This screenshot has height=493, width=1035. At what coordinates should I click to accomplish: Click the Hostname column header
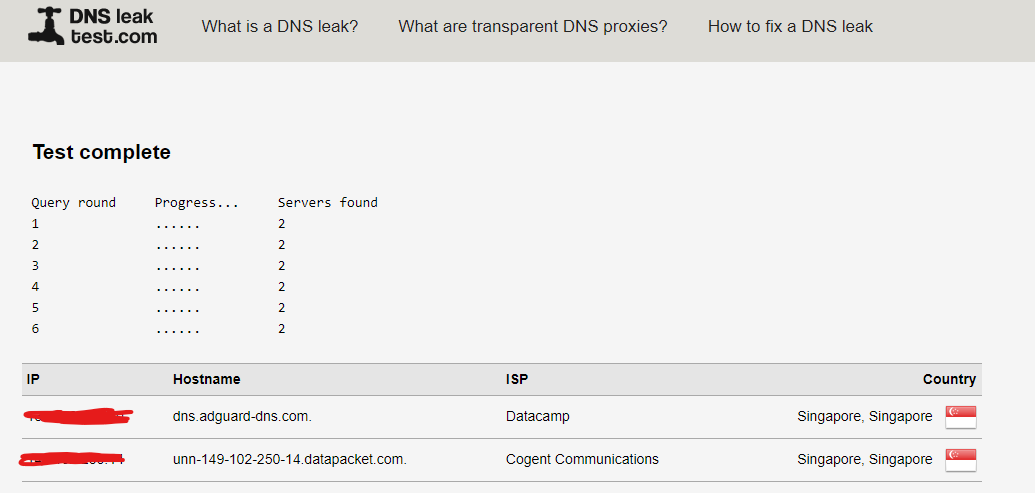[207, 379]
